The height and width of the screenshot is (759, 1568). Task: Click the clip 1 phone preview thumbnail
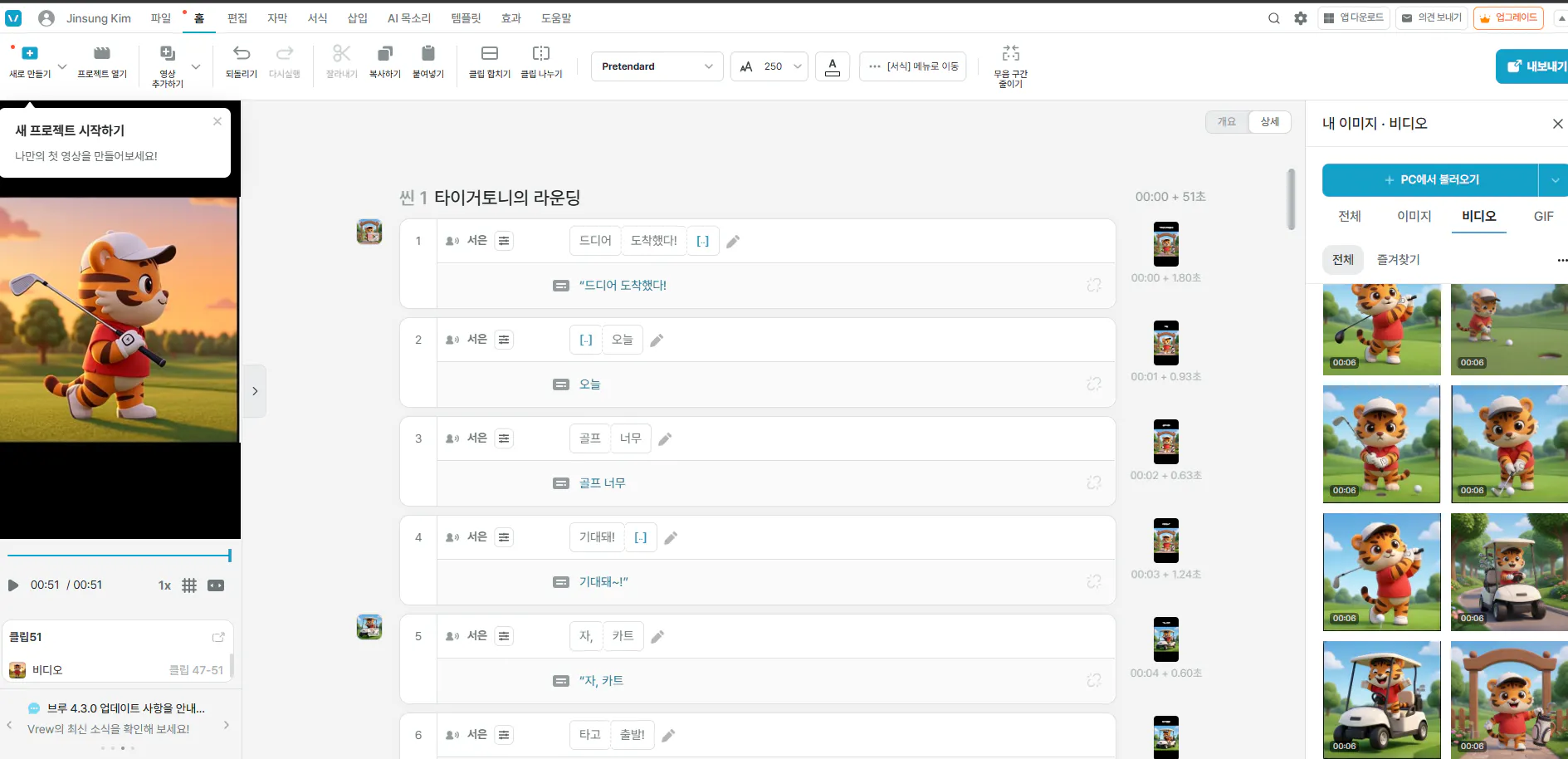(x=1166, y=244)
